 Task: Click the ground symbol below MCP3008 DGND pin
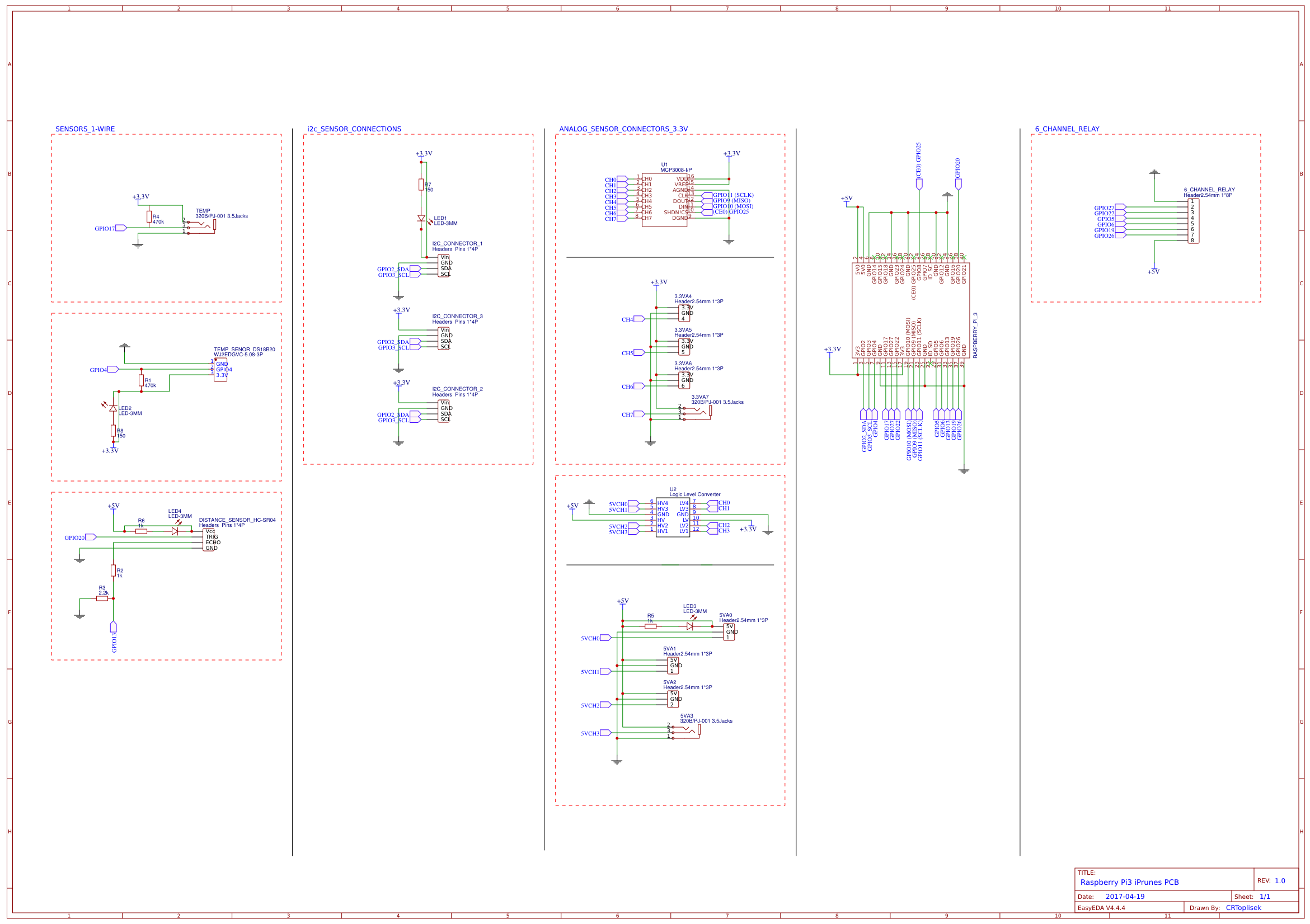tap(729, 242)
